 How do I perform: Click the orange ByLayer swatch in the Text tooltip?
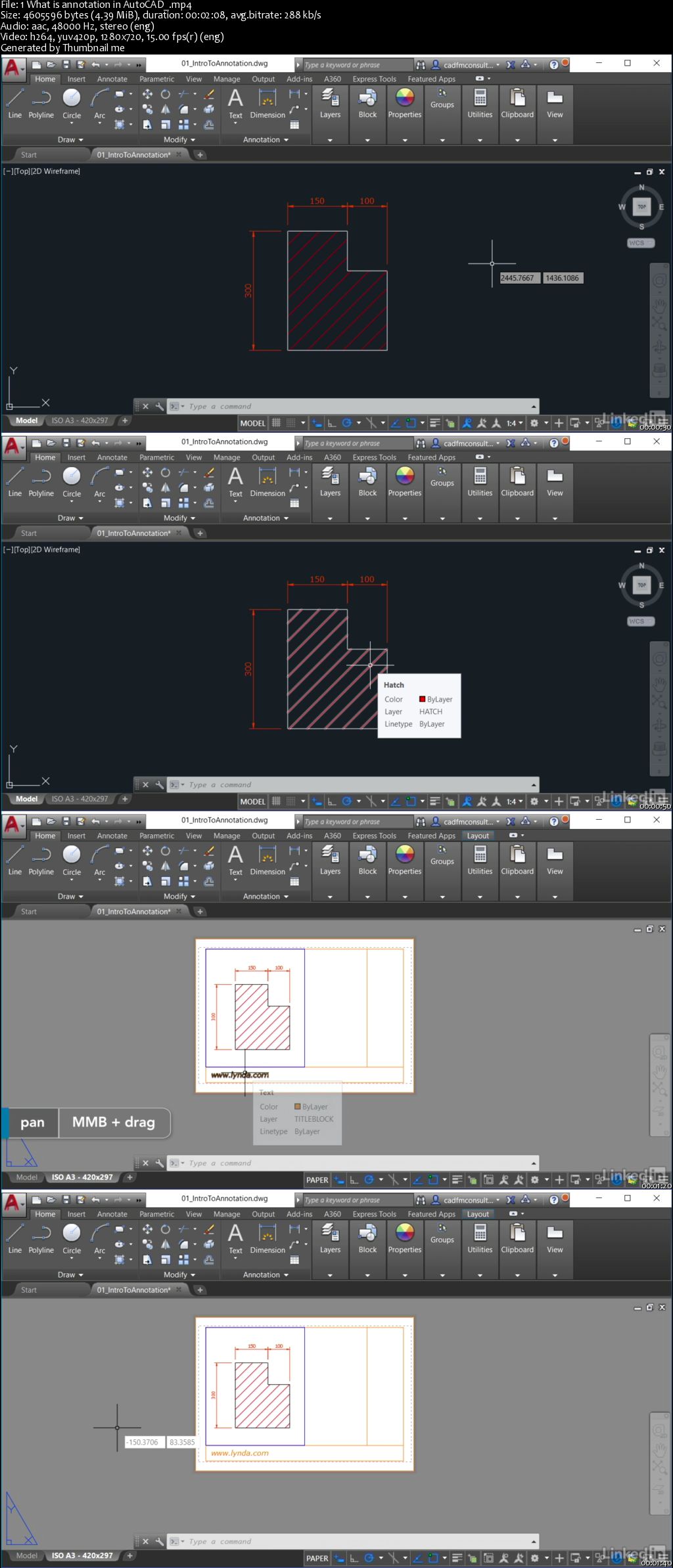pos(297,1107)
